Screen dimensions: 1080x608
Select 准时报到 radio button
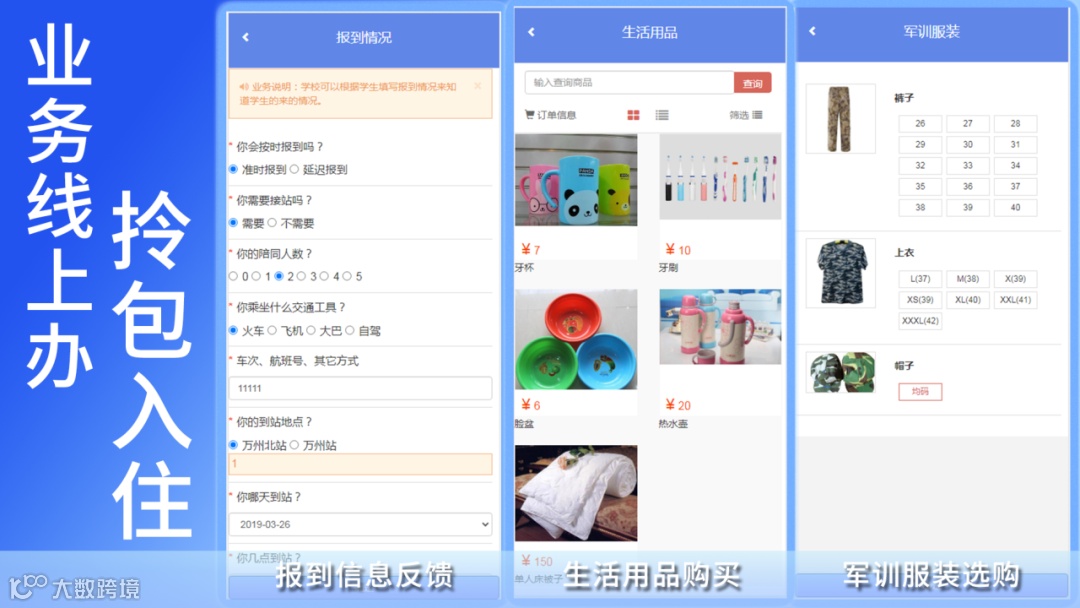(233, 169)
